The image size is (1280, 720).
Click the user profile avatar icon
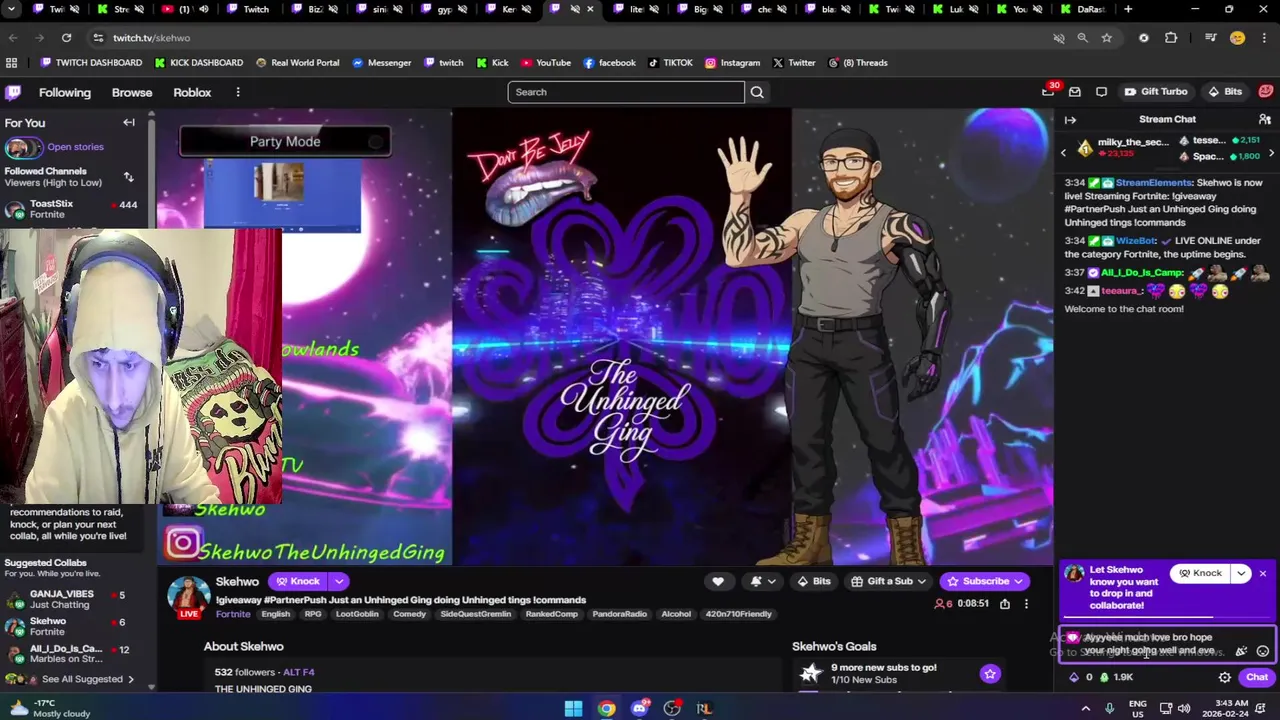(x=1266, y=92)
